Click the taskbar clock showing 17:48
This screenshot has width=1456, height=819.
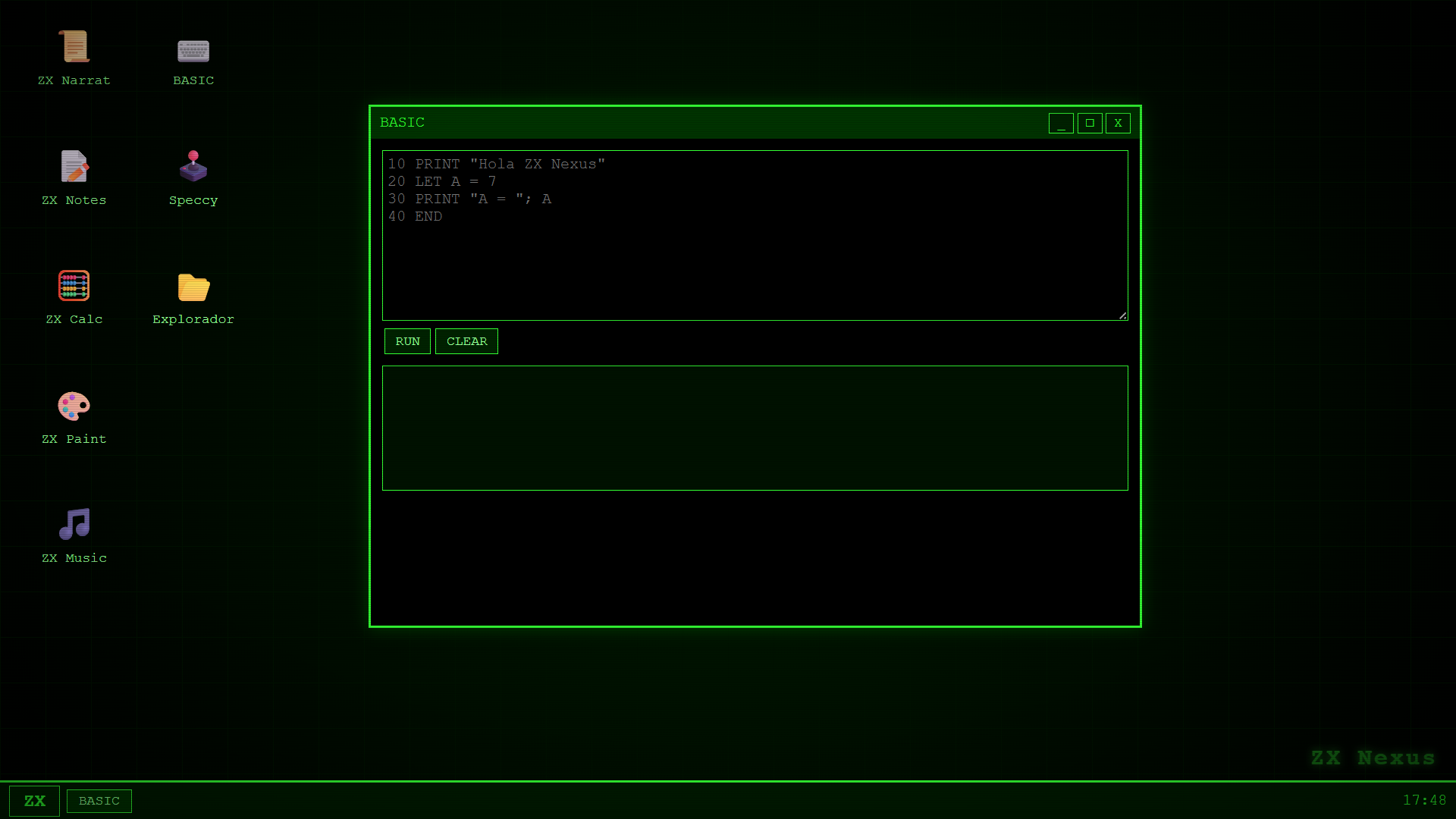pos(1424,800)
